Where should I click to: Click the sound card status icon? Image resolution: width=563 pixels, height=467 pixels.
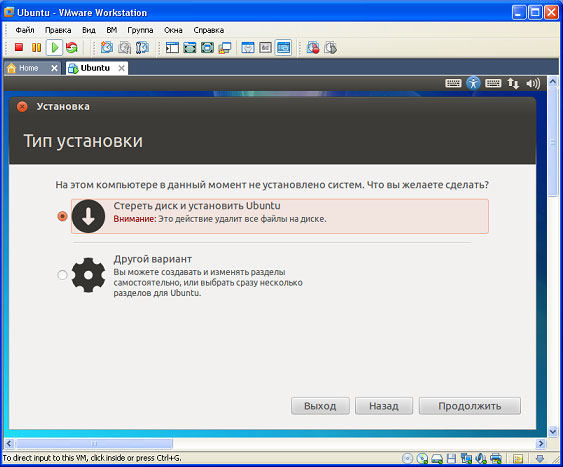tap(481, 458)
